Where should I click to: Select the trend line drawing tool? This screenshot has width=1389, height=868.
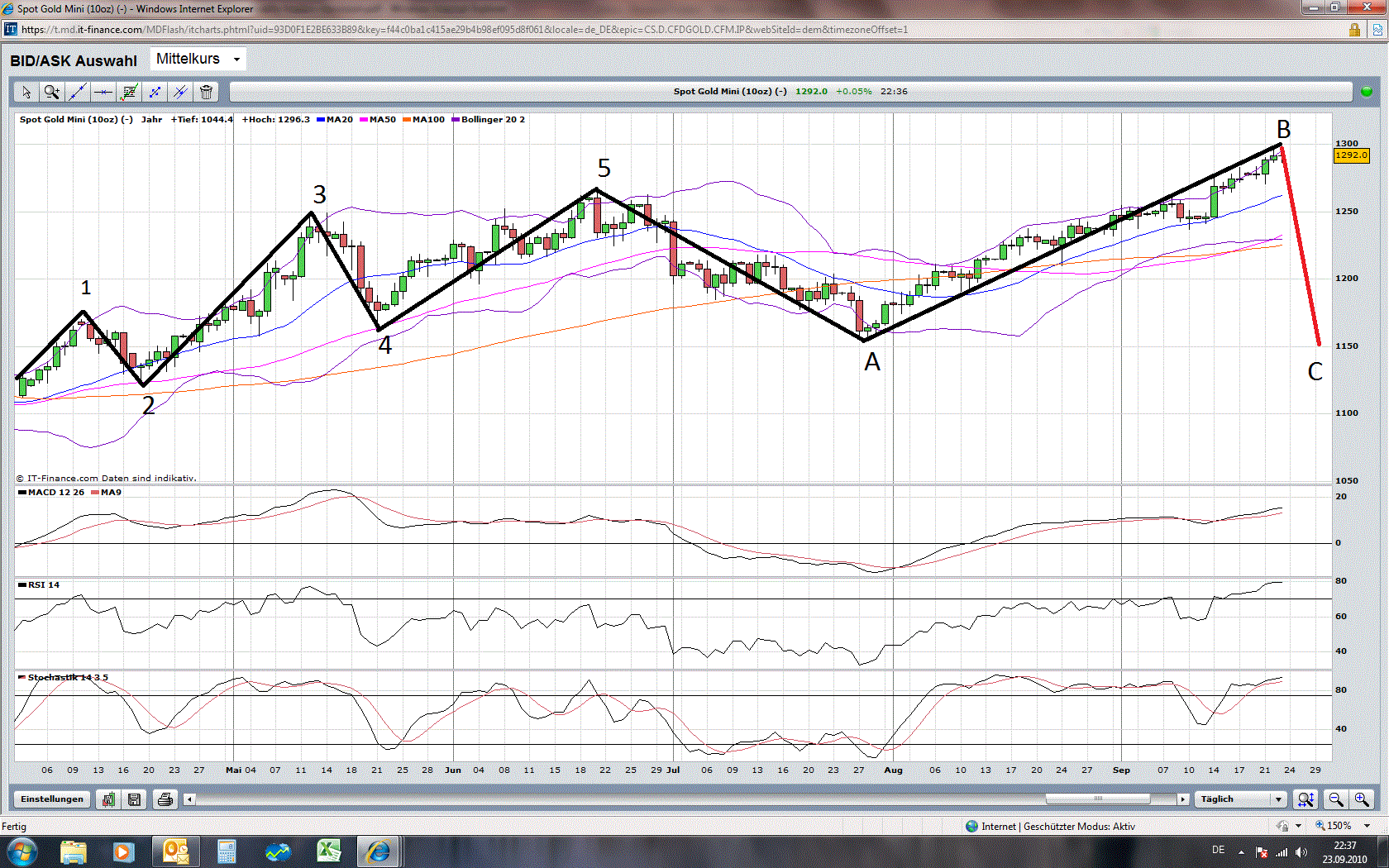77,92
